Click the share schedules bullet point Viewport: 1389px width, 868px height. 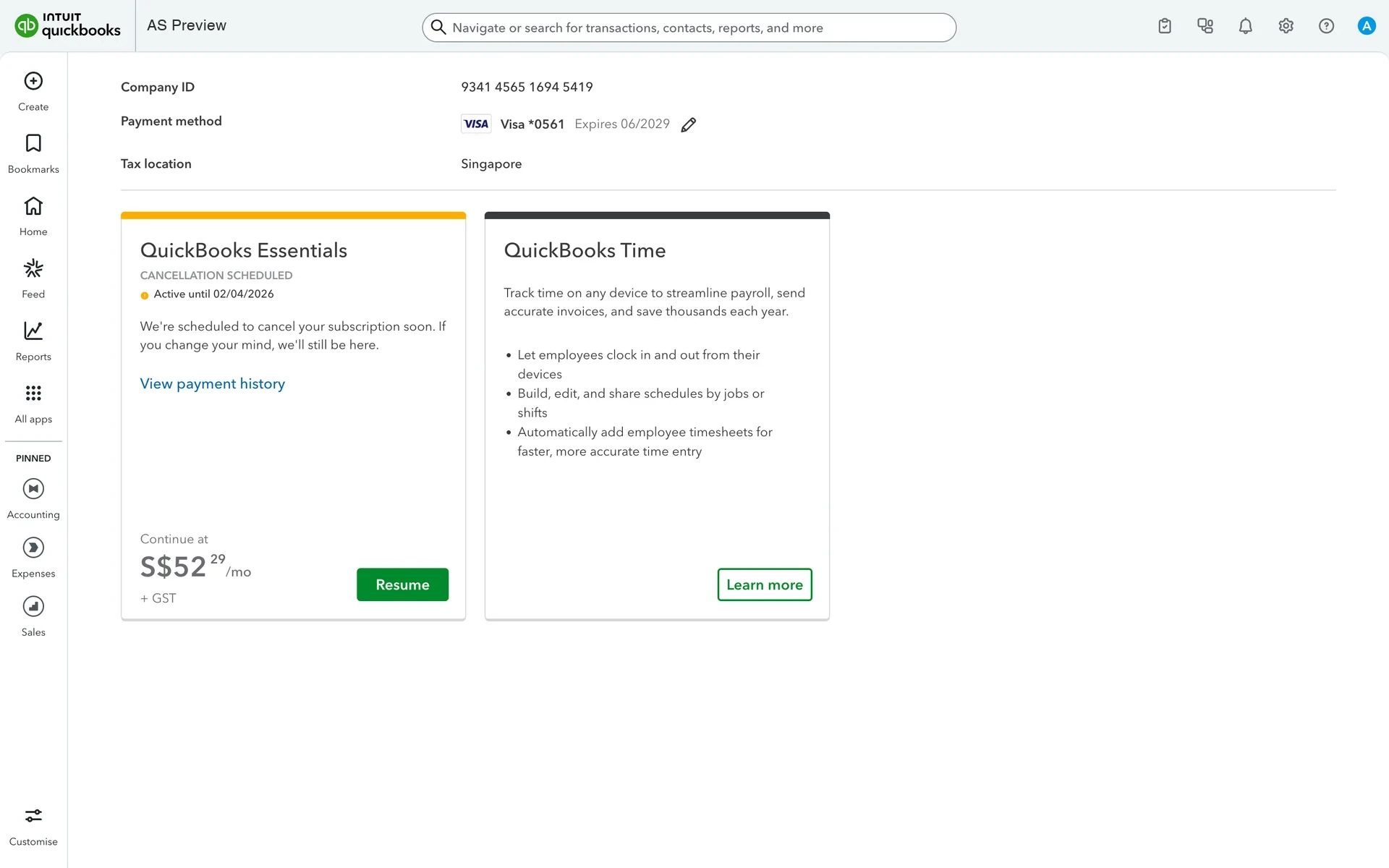pos(640,403)
